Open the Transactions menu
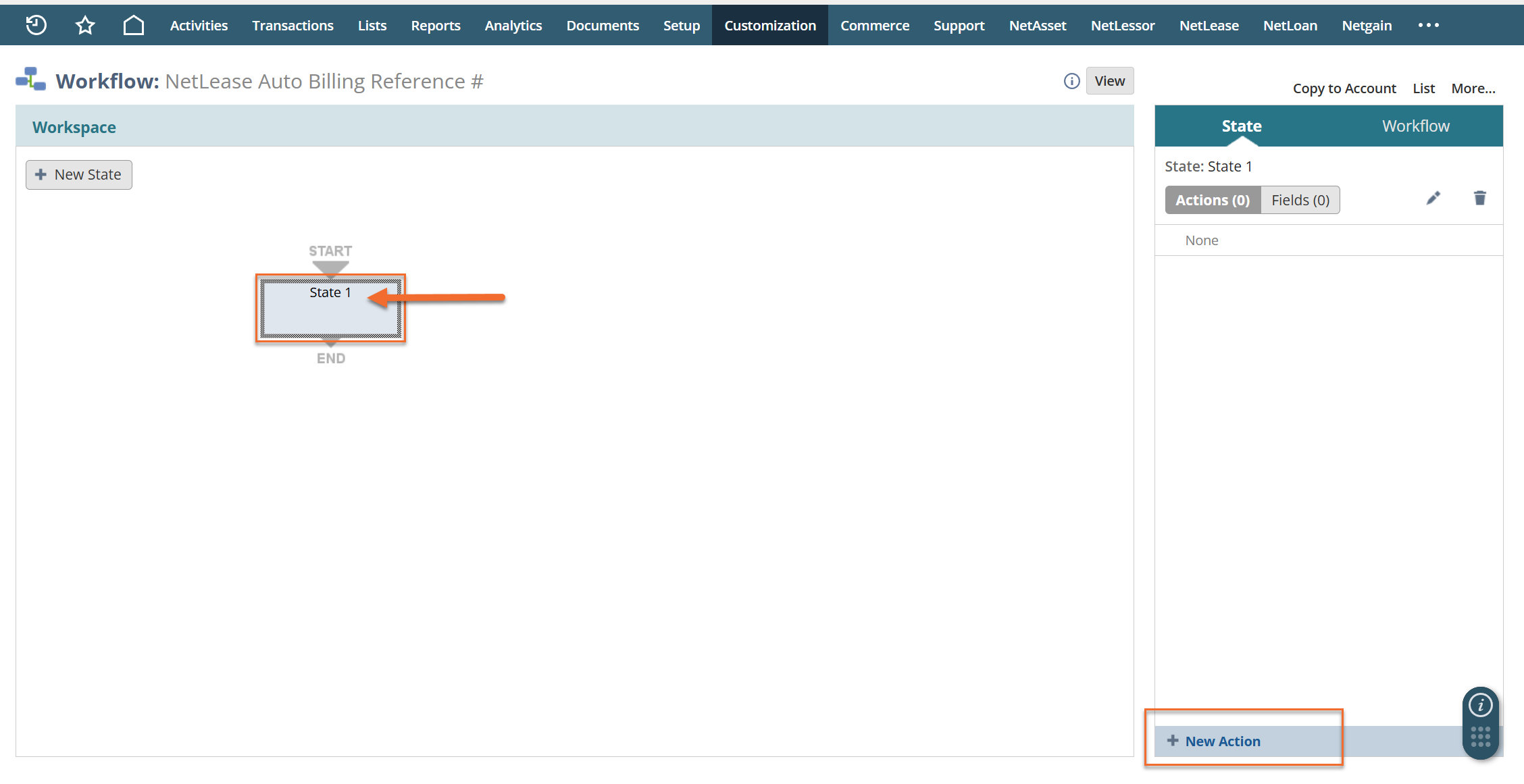The width and height of the screenshot is (1524, 784). pos(293,25)
